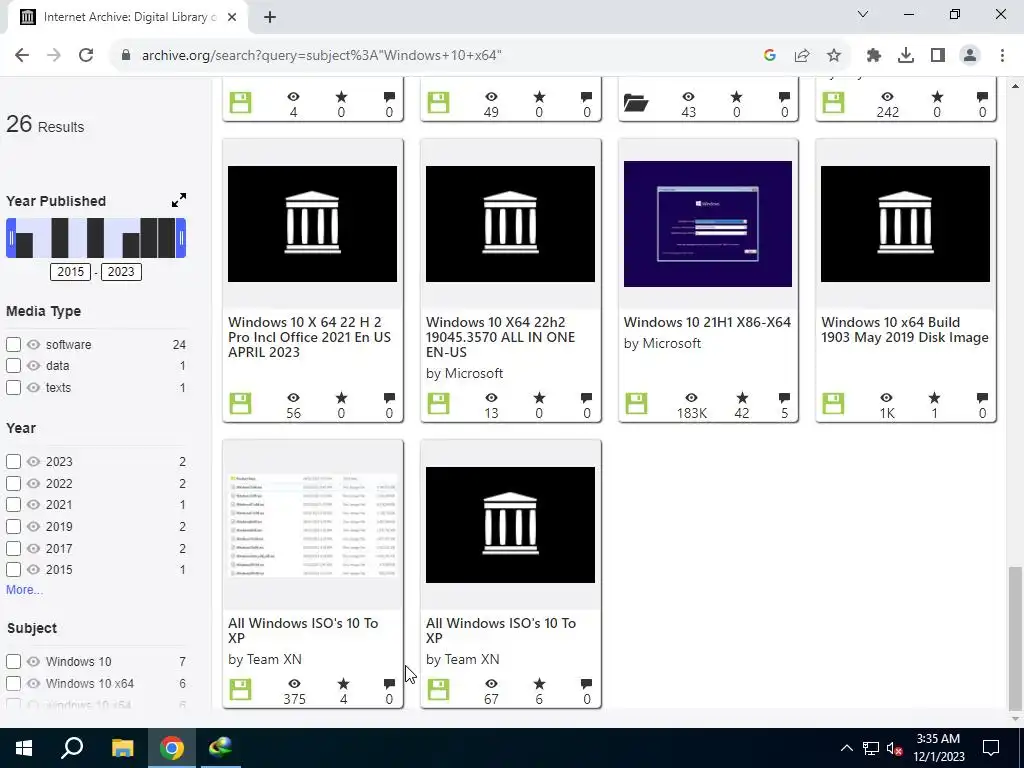This screenshot has width=1024, height=768.
Task: Open Windows 10 X 64 22 H 2 Pro title
Action: click(310, 337)
